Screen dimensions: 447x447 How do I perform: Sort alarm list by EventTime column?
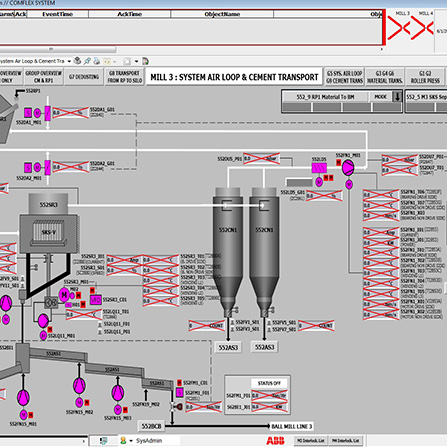coord(58,14)
